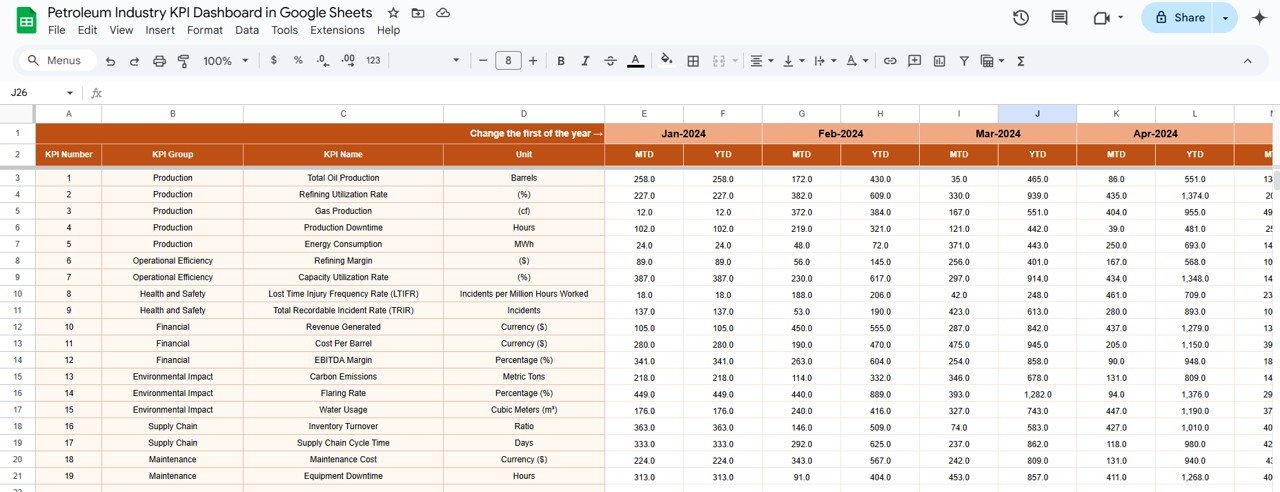Viewport: 1280px width, 492px height.
Task: Select the Paint format tool
Action: point(183,61)
